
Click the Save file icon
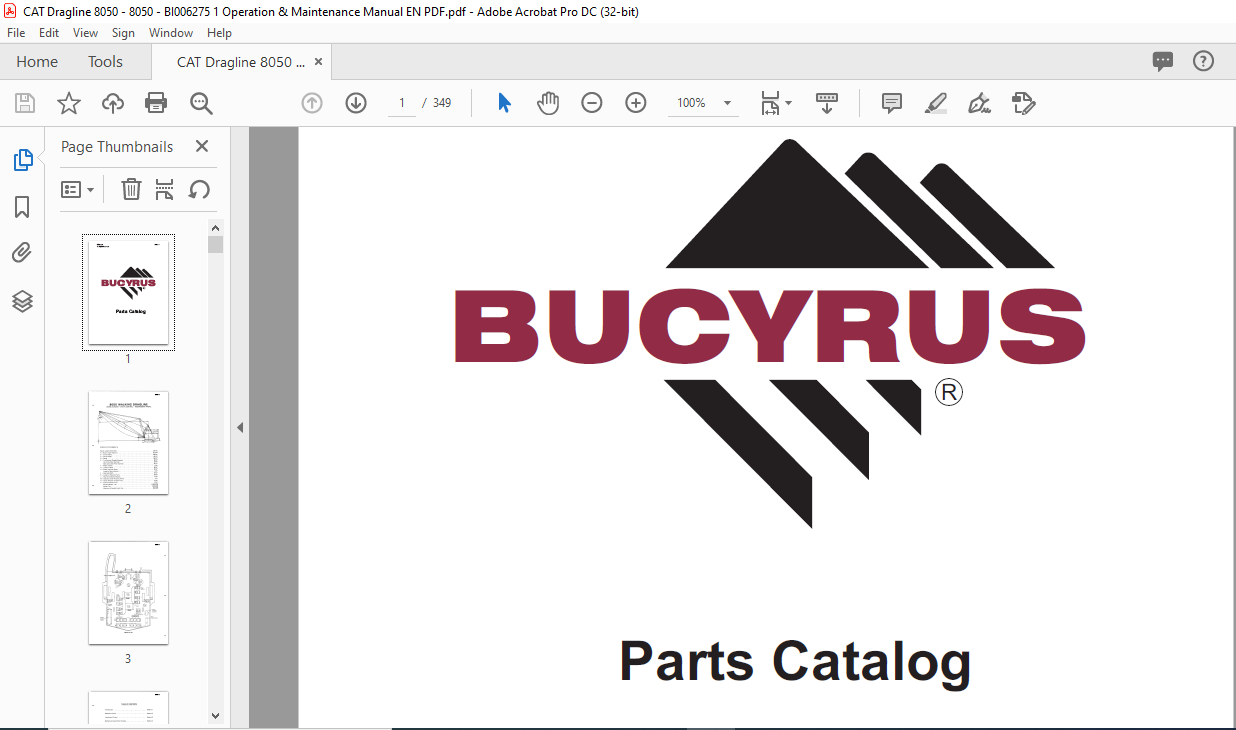pyautogui.click(x=25, y=103)
